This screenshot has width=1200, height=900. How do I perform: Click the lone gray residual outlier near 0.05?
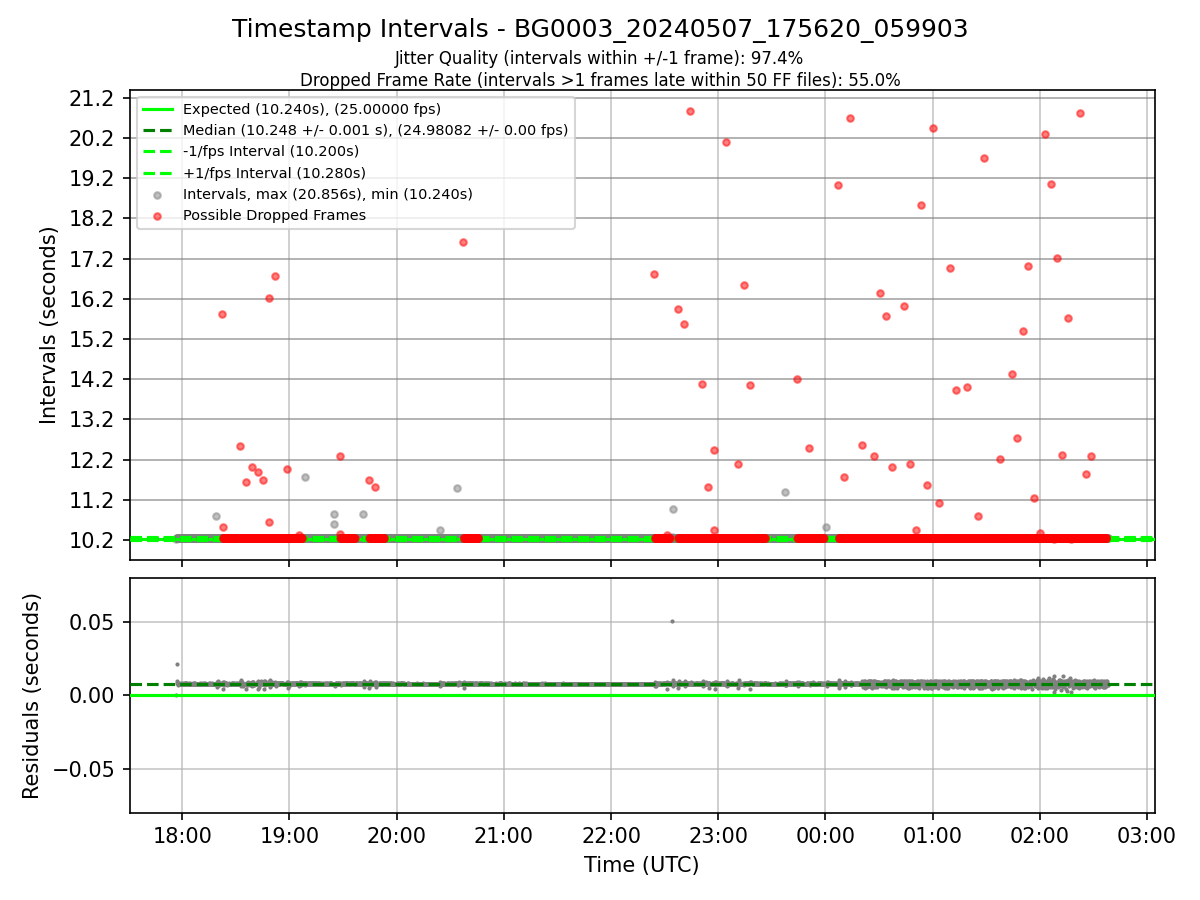[x=672, y=621]
